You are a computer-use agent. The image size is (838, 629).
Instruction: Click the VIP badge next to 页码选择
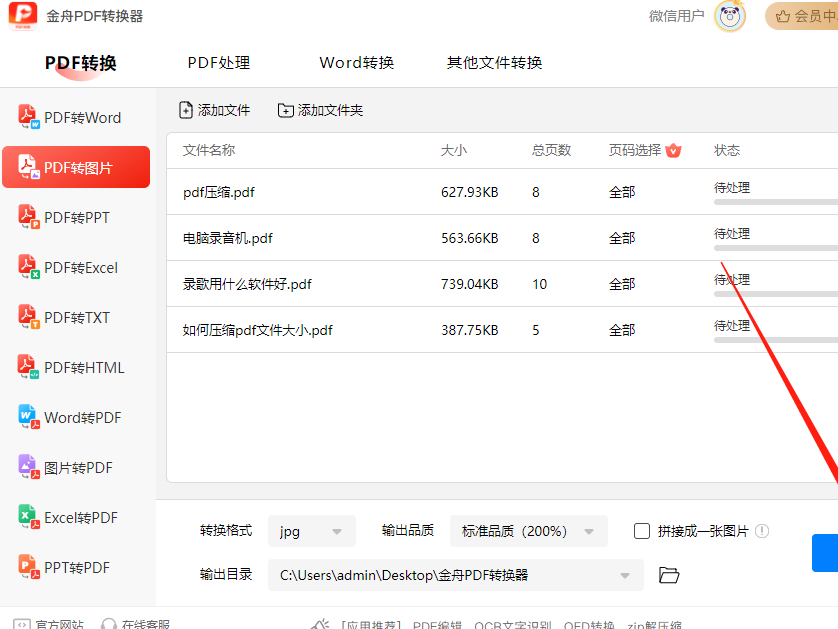[x=673, y=151]
